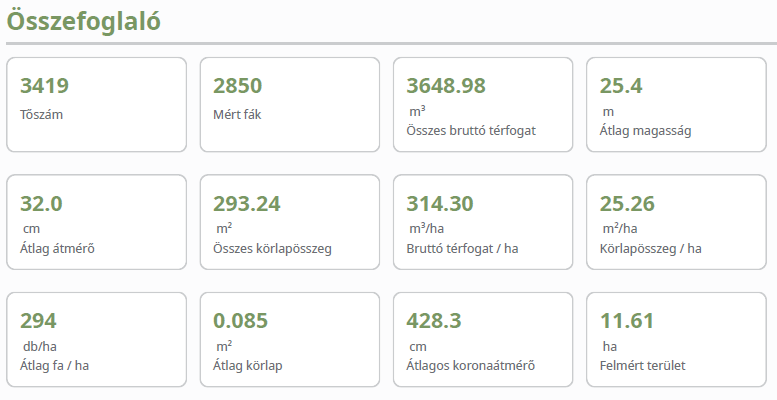The height and width of the screenshot is (400, 777).
Task: Click the Felmért terület label
Action: 642,366
